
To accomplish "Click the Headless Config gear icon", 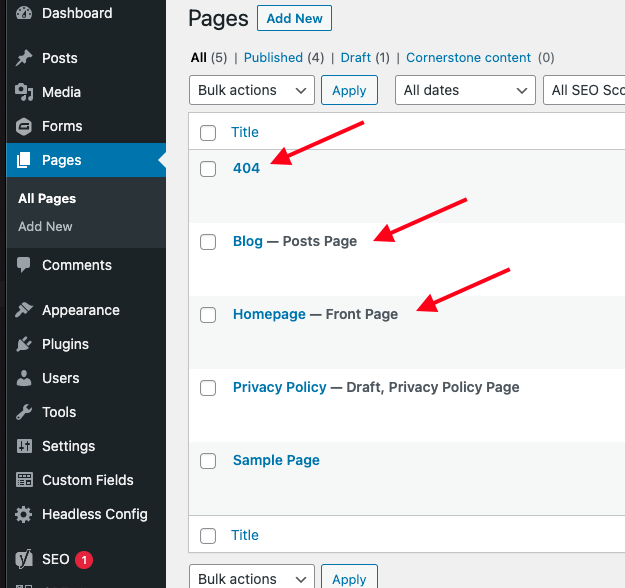I will [24, 514].
